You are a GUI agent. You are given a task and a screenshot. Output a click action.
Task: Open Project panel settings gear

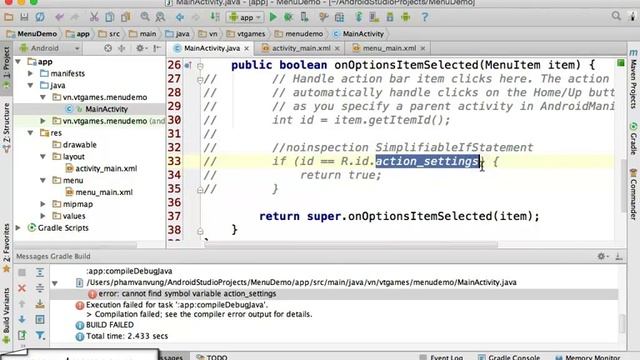(141, 48)
